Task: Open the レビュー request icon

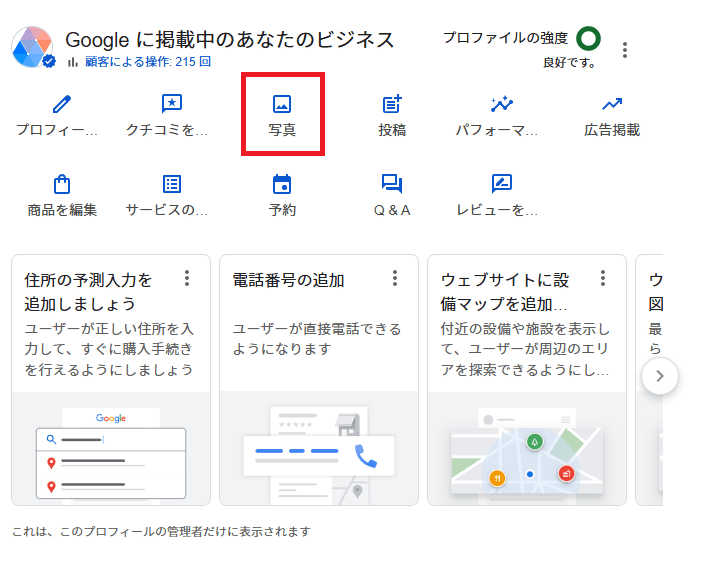Action: [x=502, y=184]
